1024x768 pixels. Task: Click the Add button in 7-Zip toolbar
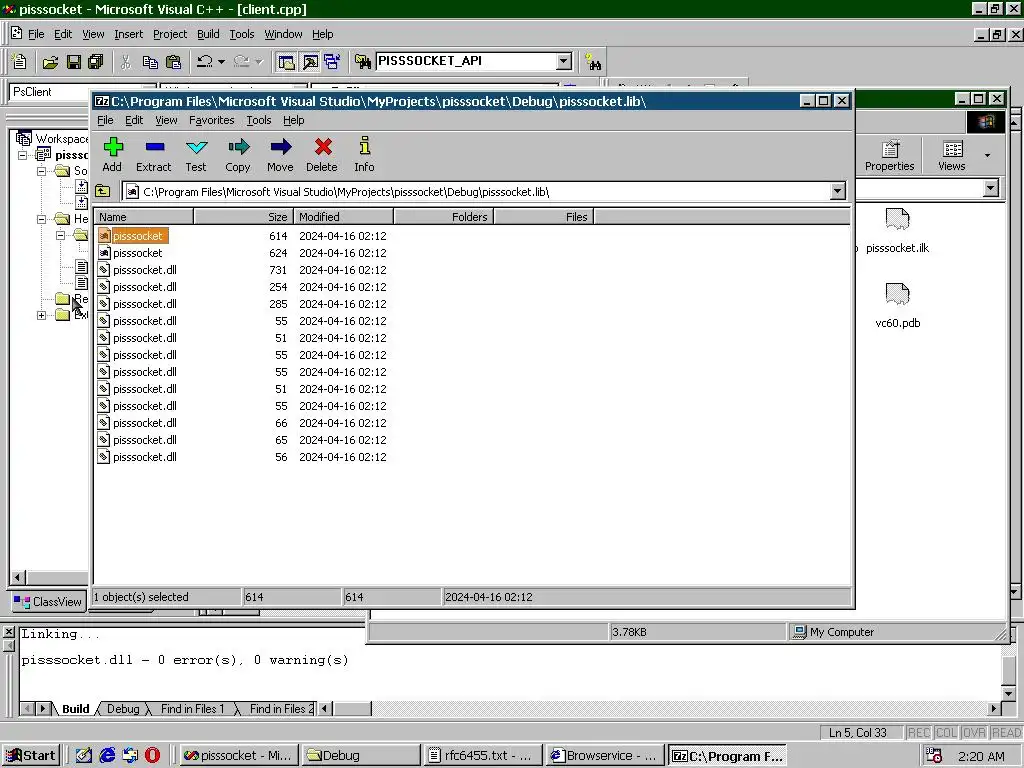[113, 155]
